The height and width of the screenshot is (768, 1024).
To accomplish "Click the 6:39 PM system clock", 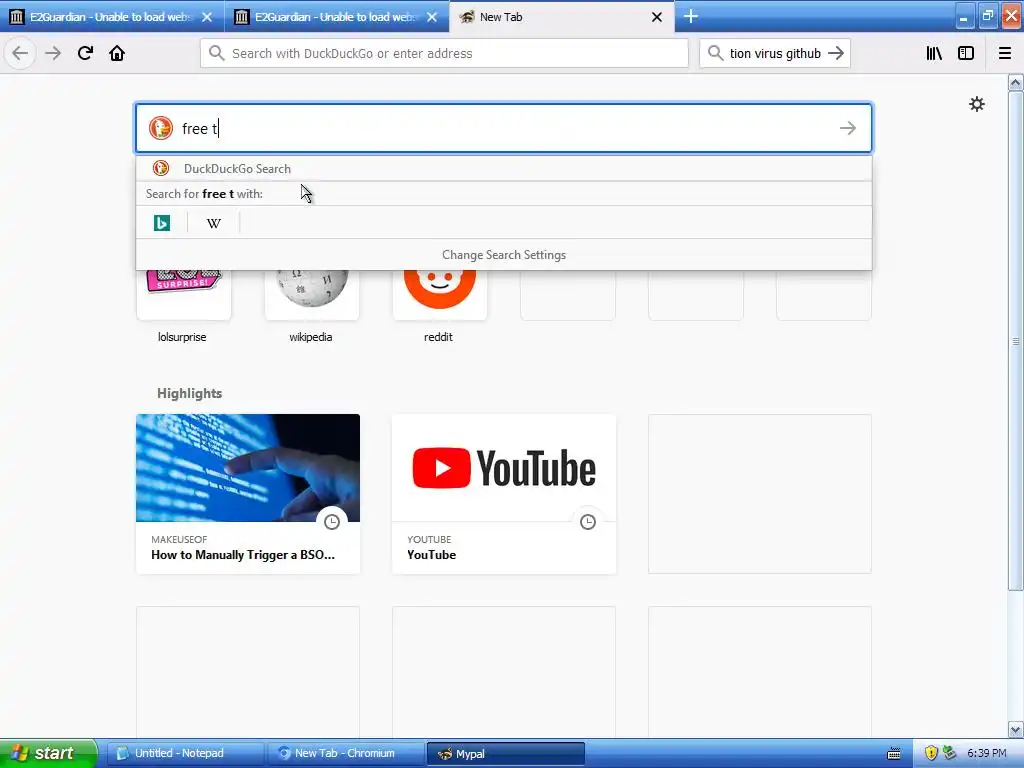I will point(987,753).
